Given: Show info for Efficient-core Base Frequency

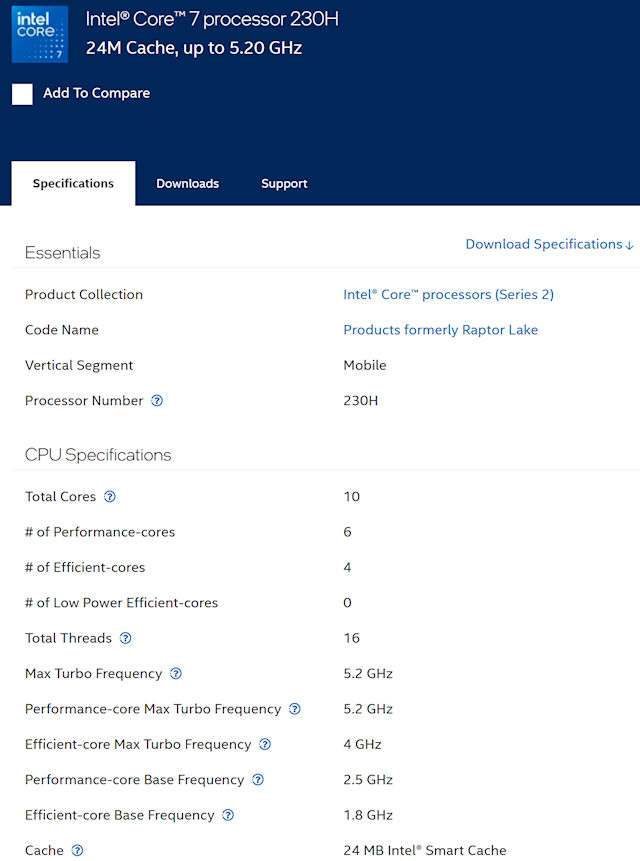Looking at the screenshot, I should pos(228,815).
